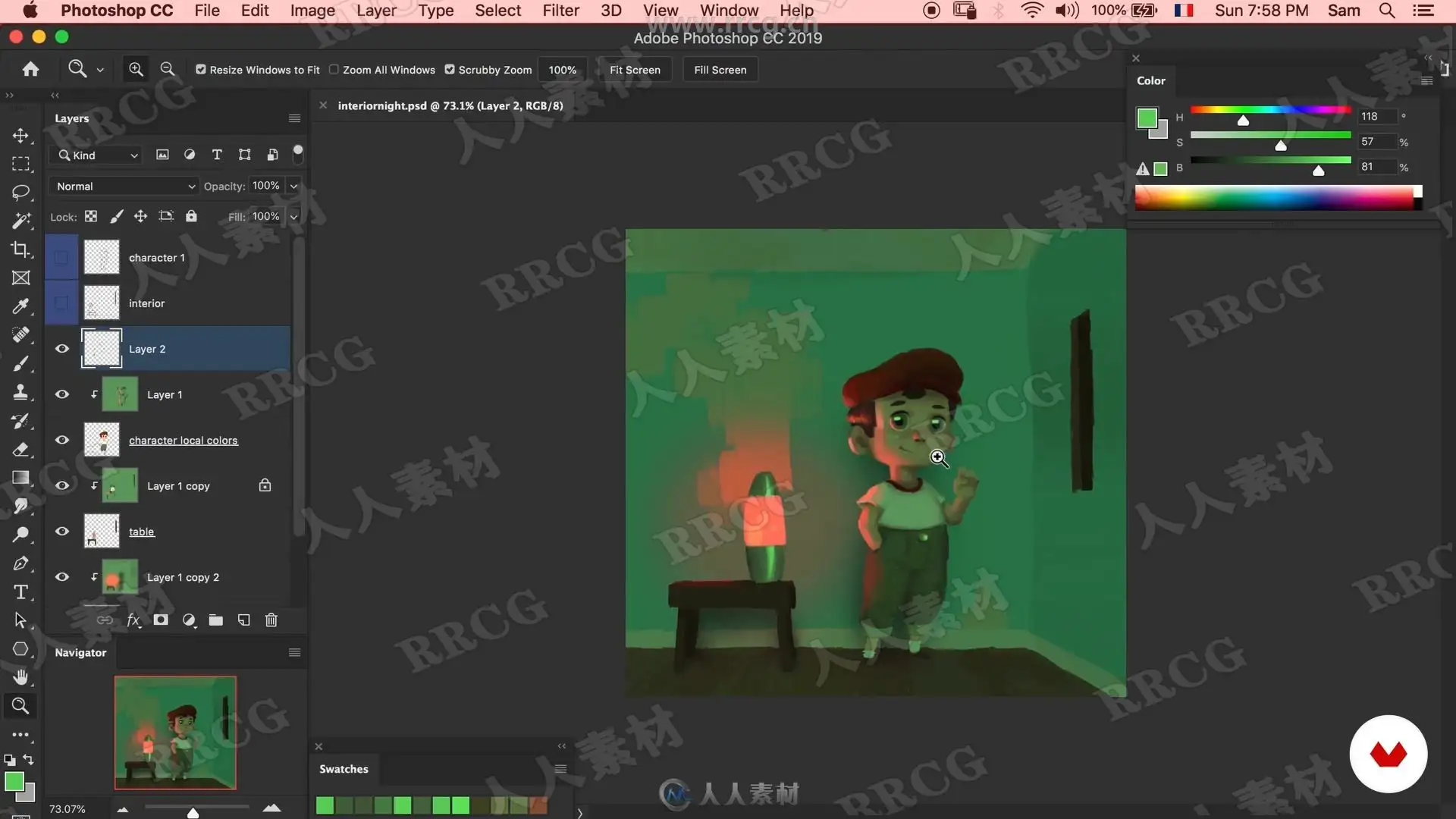
Task: Open the Zoom tool preset picker arrow
Action: click(x=100, y=70)
